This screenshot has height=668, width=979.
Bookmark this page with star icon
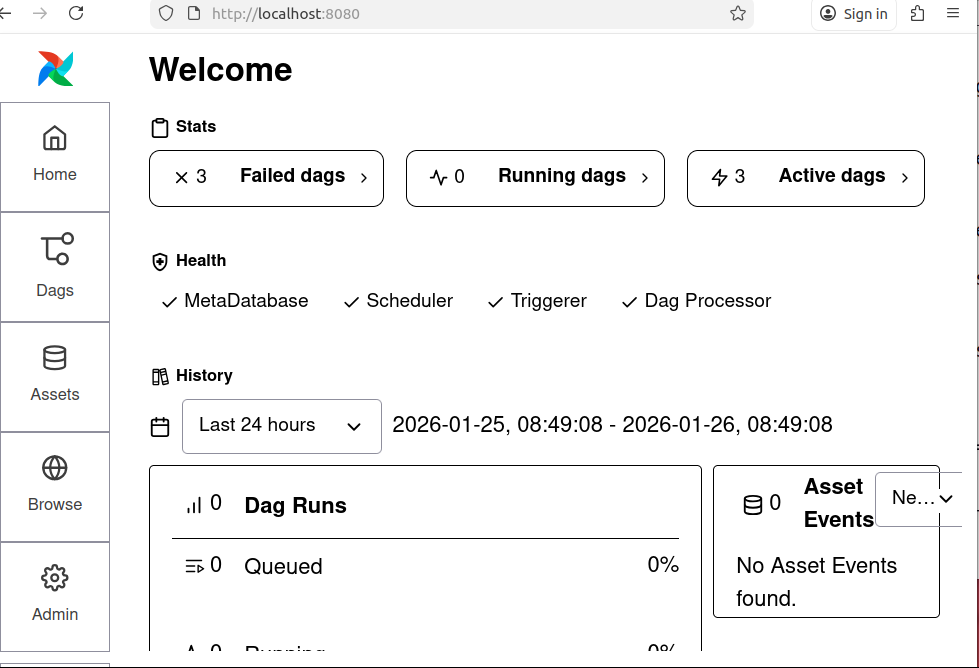(738, 14)
